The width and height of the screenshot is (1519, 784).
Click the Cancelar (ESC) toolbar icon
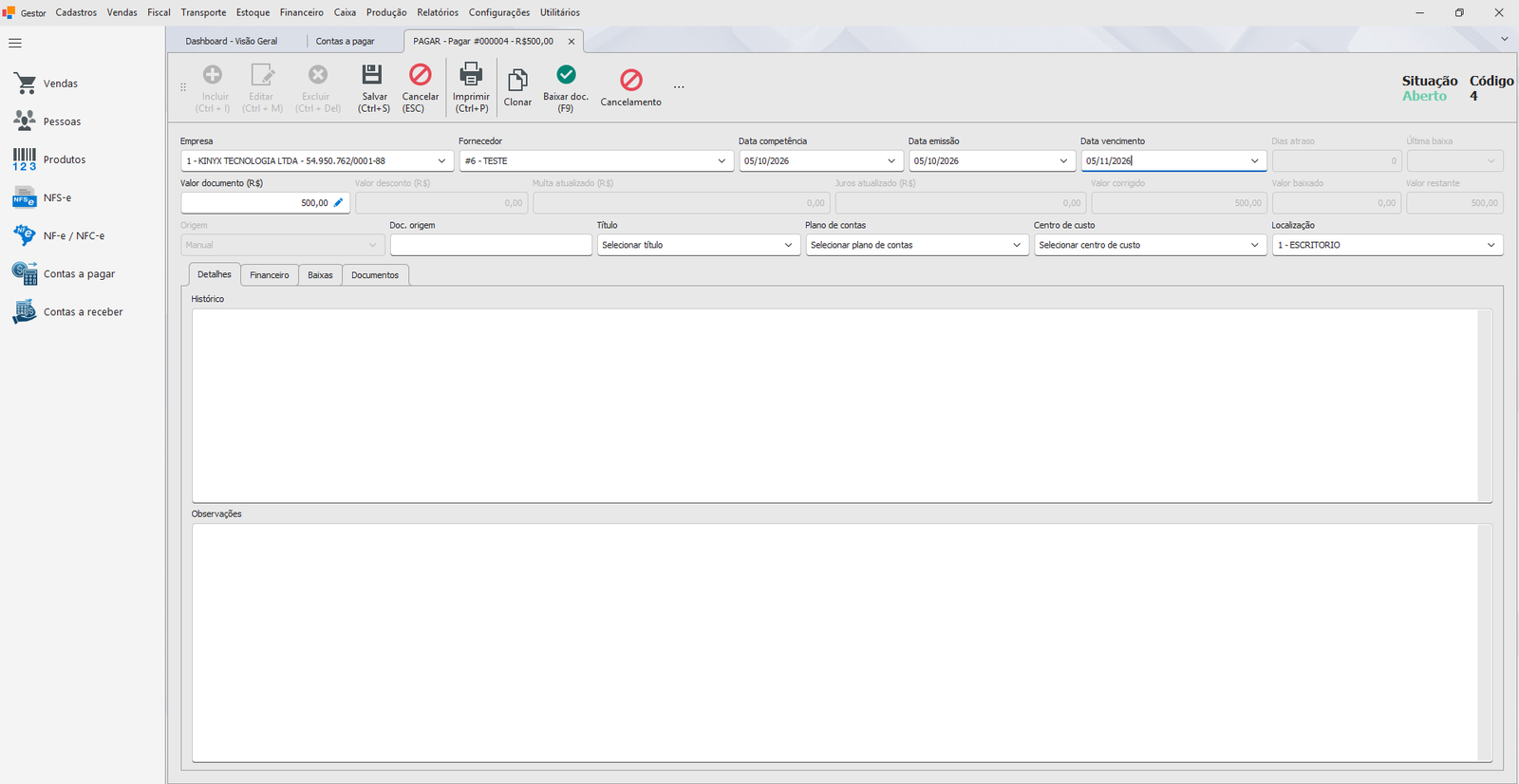(420, 74)
